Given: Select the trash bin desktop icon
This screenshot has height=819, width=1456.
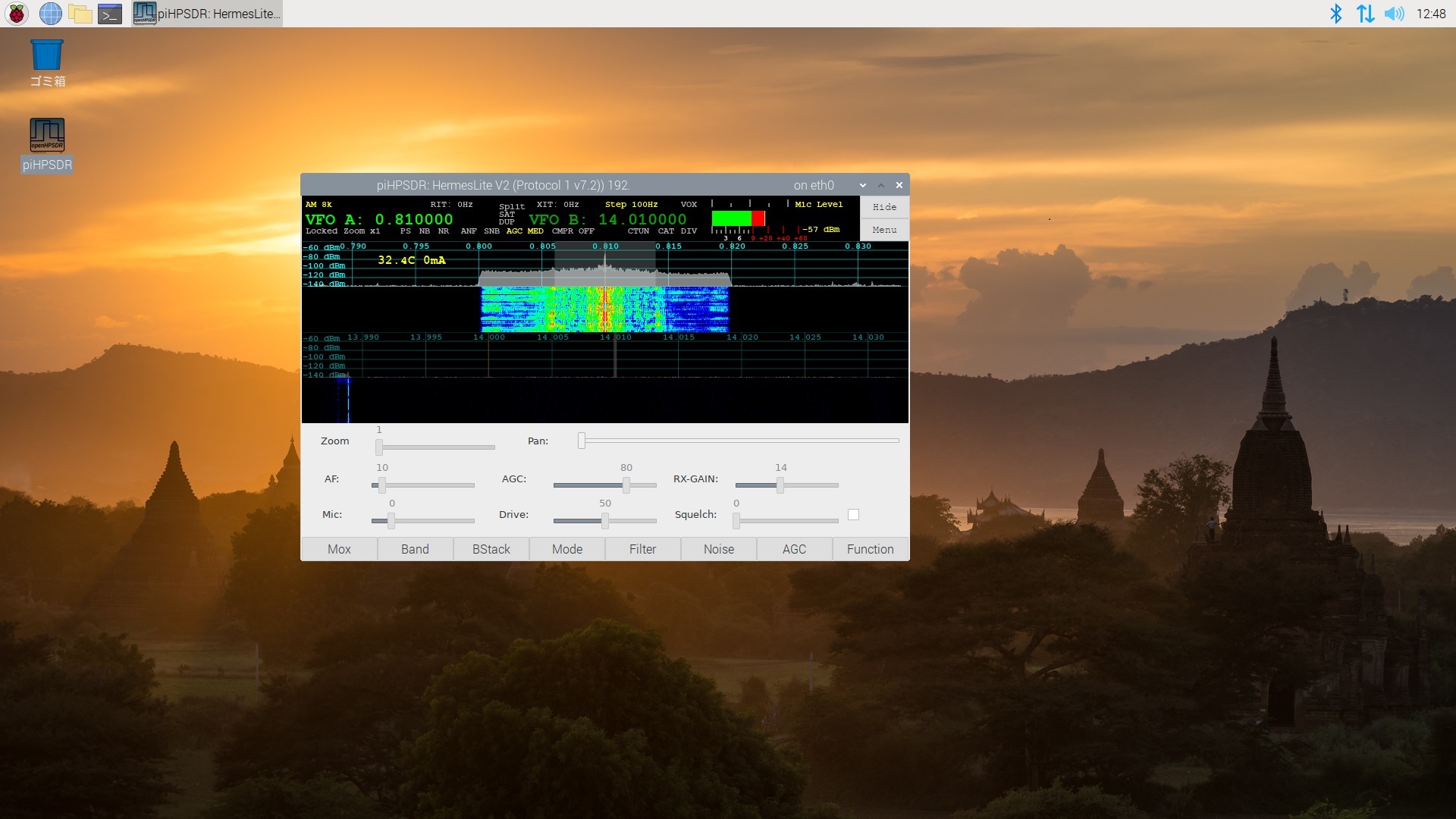Looking at the screenshot, I should [47, 55].
